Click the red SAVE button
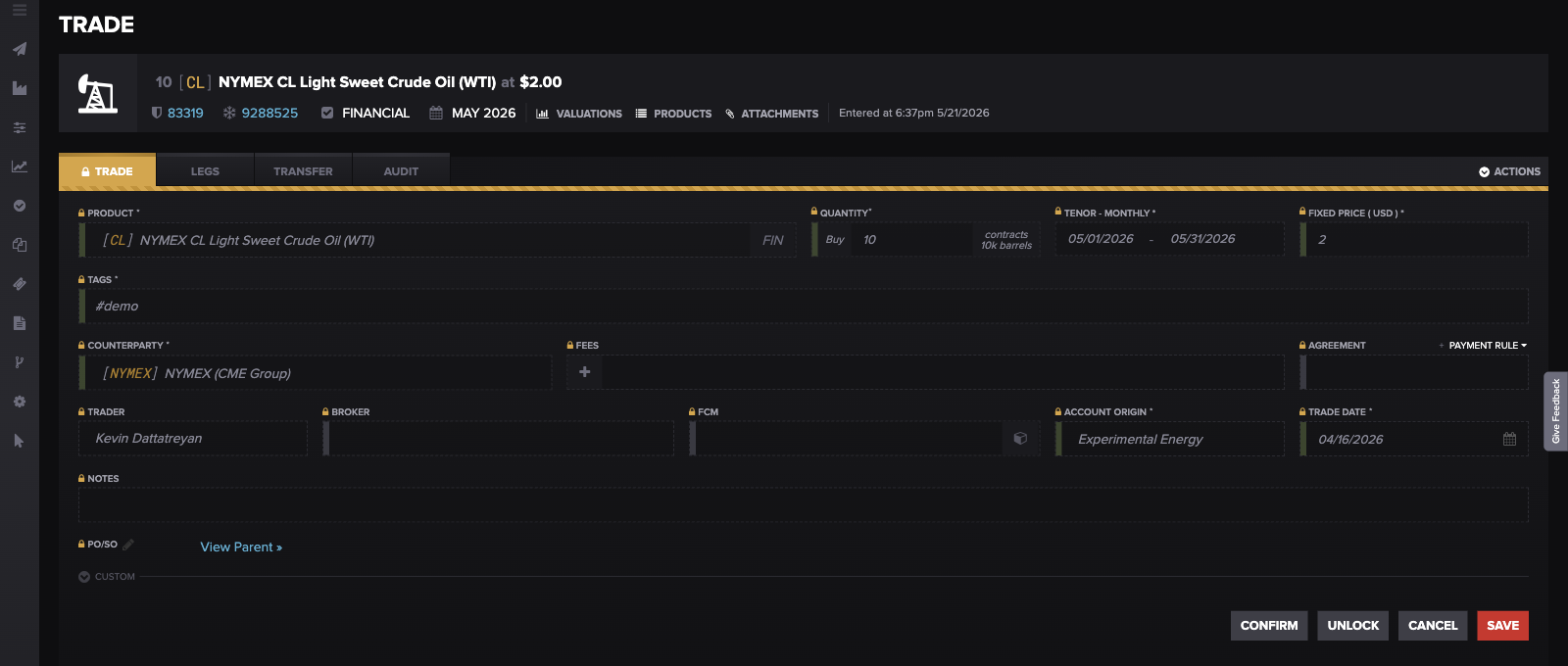 tap(1502, 626)
